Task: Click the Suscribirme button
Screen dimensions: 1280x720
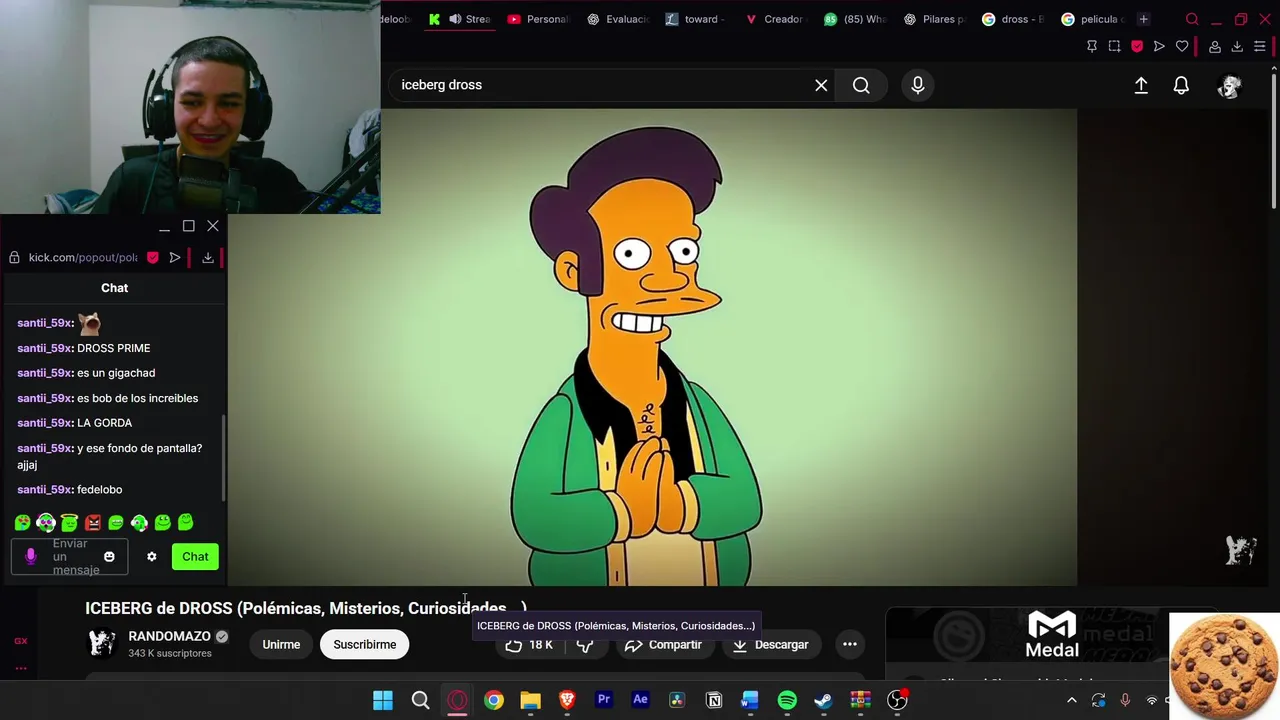Action: tap(365, 644)
